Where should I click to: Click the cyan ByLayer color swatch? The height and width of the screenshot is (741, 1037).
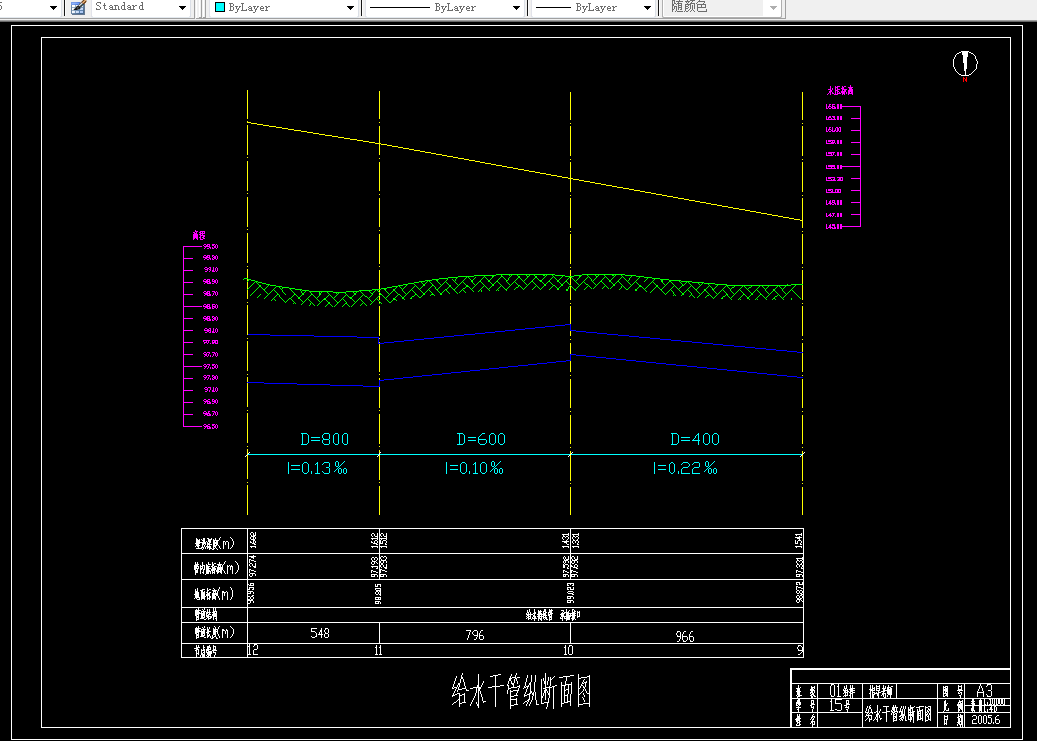pos(220,7)
